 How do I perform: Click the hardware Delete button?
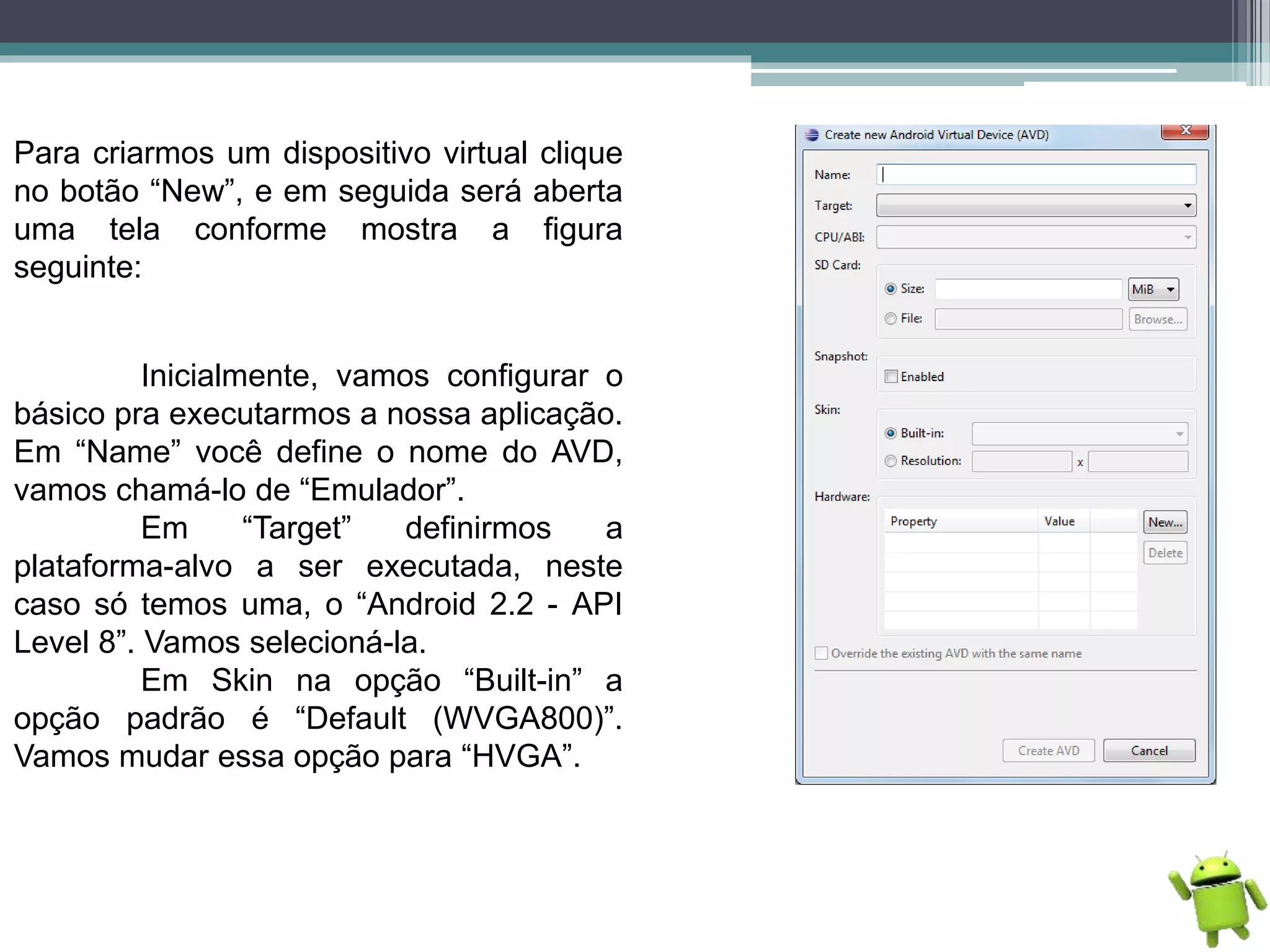click(1165, 553)
